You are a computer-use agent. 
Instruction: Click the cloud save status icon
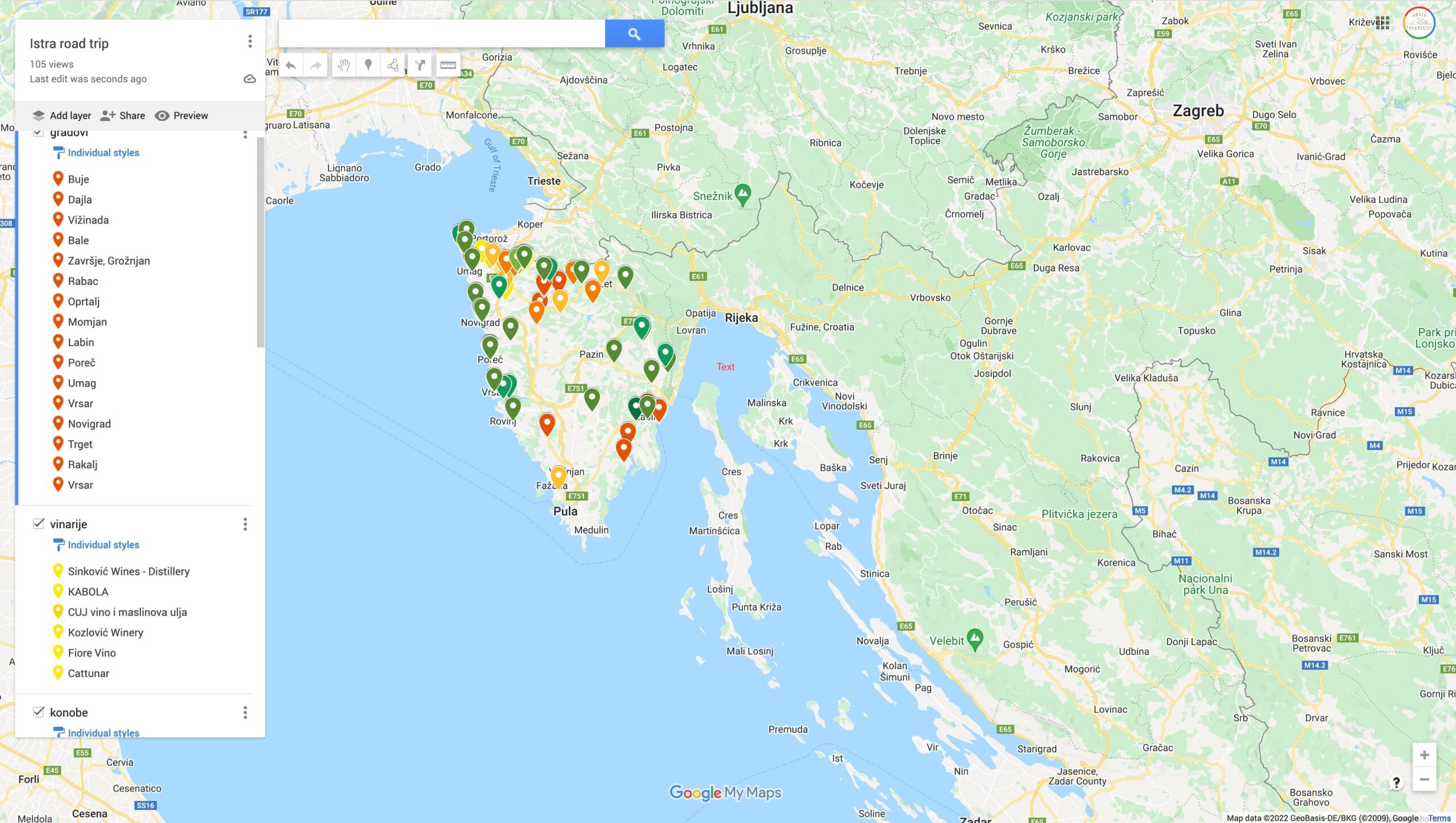pyautogui.click(x=249, y=78)
